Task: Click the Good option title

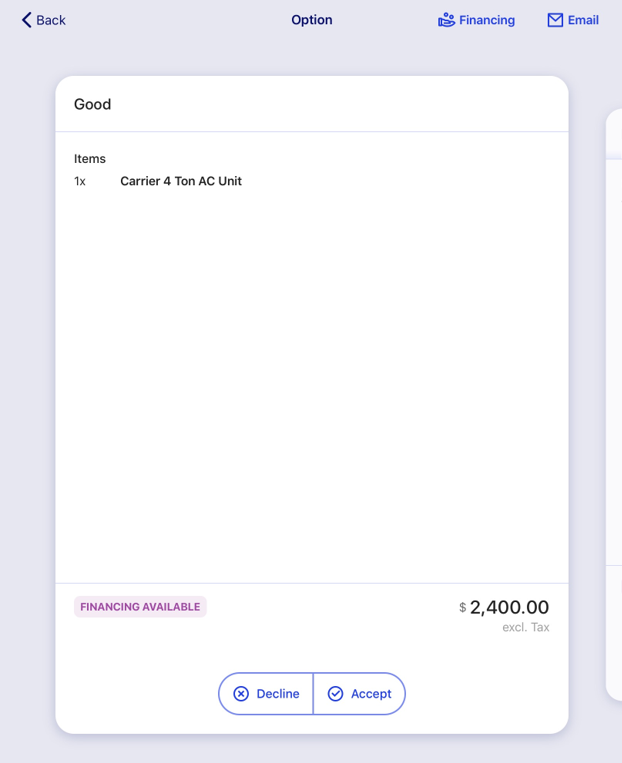Action: pos(92,104)
